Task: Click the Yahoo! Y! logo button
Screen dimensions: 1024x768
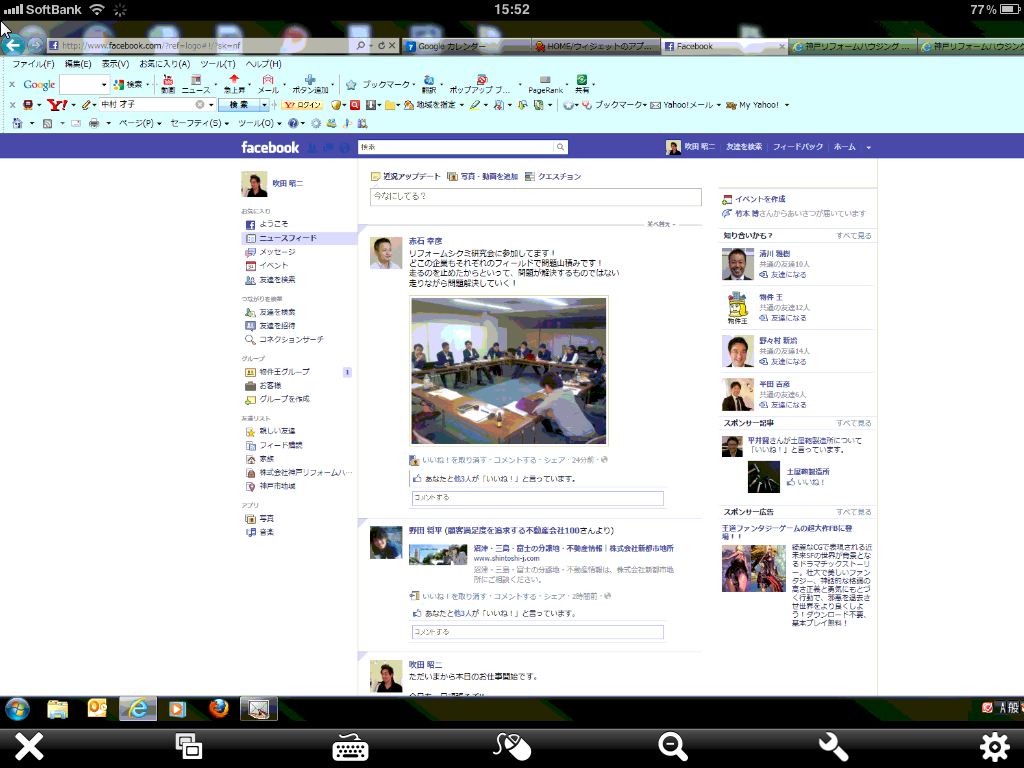Action: pyautogui.click(x=57, y=104)
